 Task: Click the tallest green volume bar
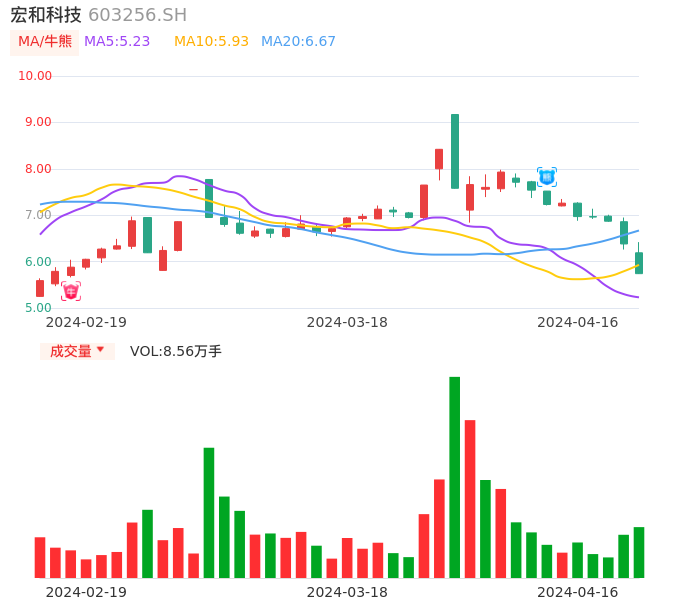coord(455,477)
